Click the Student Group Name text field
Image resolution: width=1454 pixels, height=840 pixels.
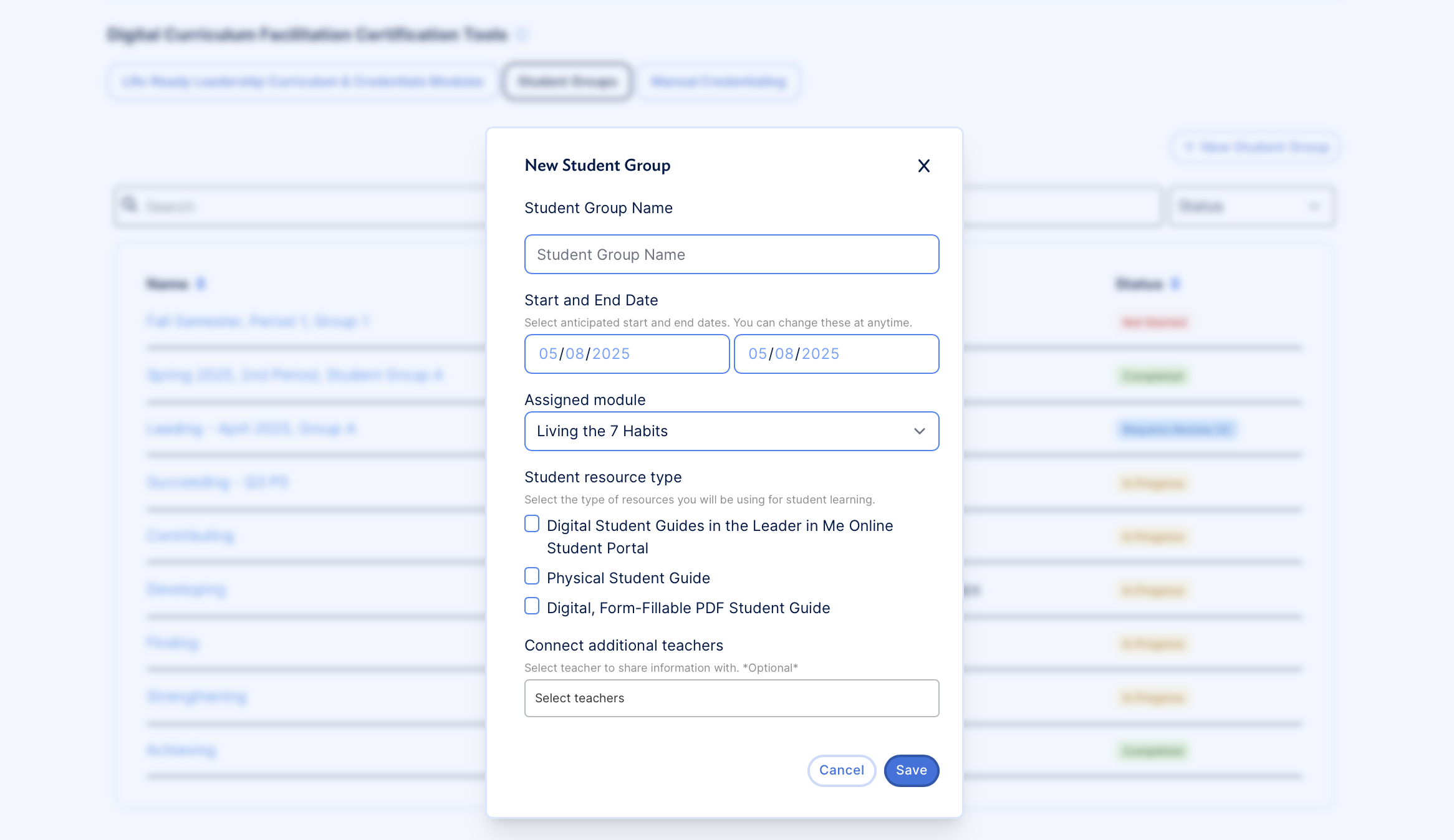click(x=731, y=254)
